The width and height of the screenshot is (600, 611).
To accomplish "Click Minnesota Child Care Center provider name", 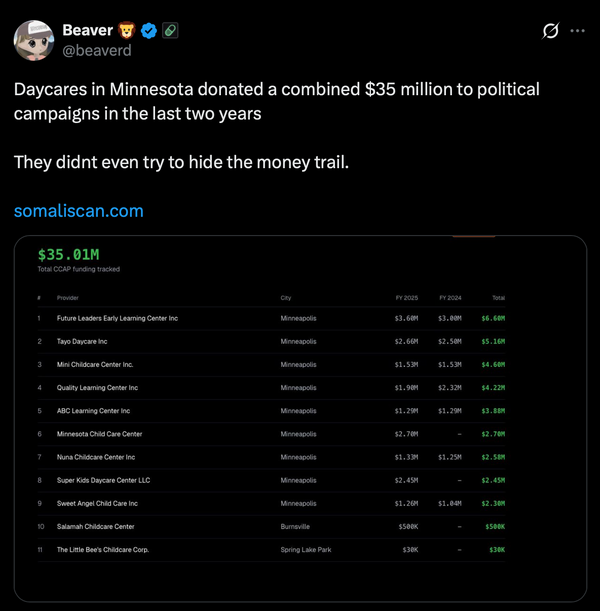I will click(99, 434).
